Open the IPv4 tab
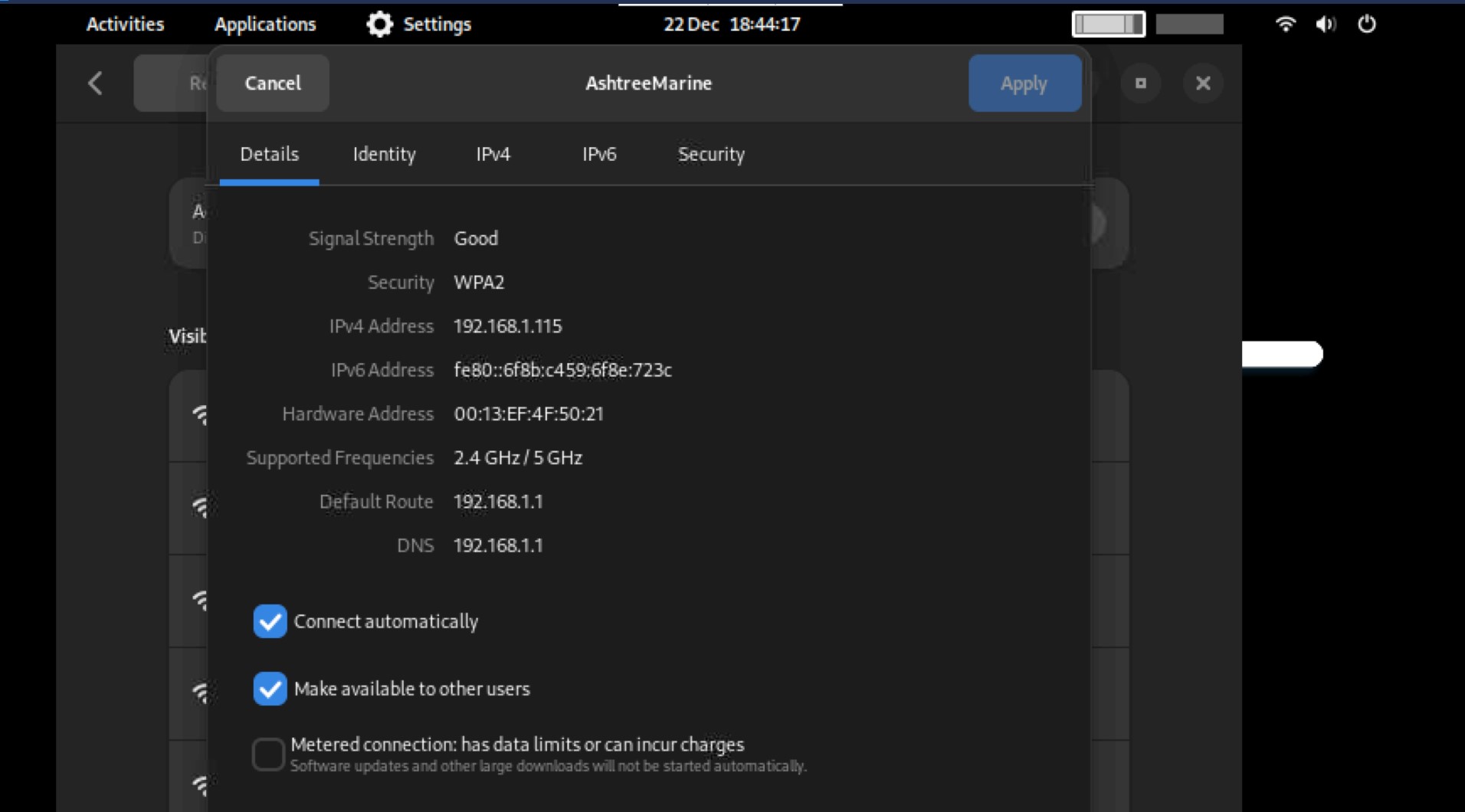 tap(493, 155)
